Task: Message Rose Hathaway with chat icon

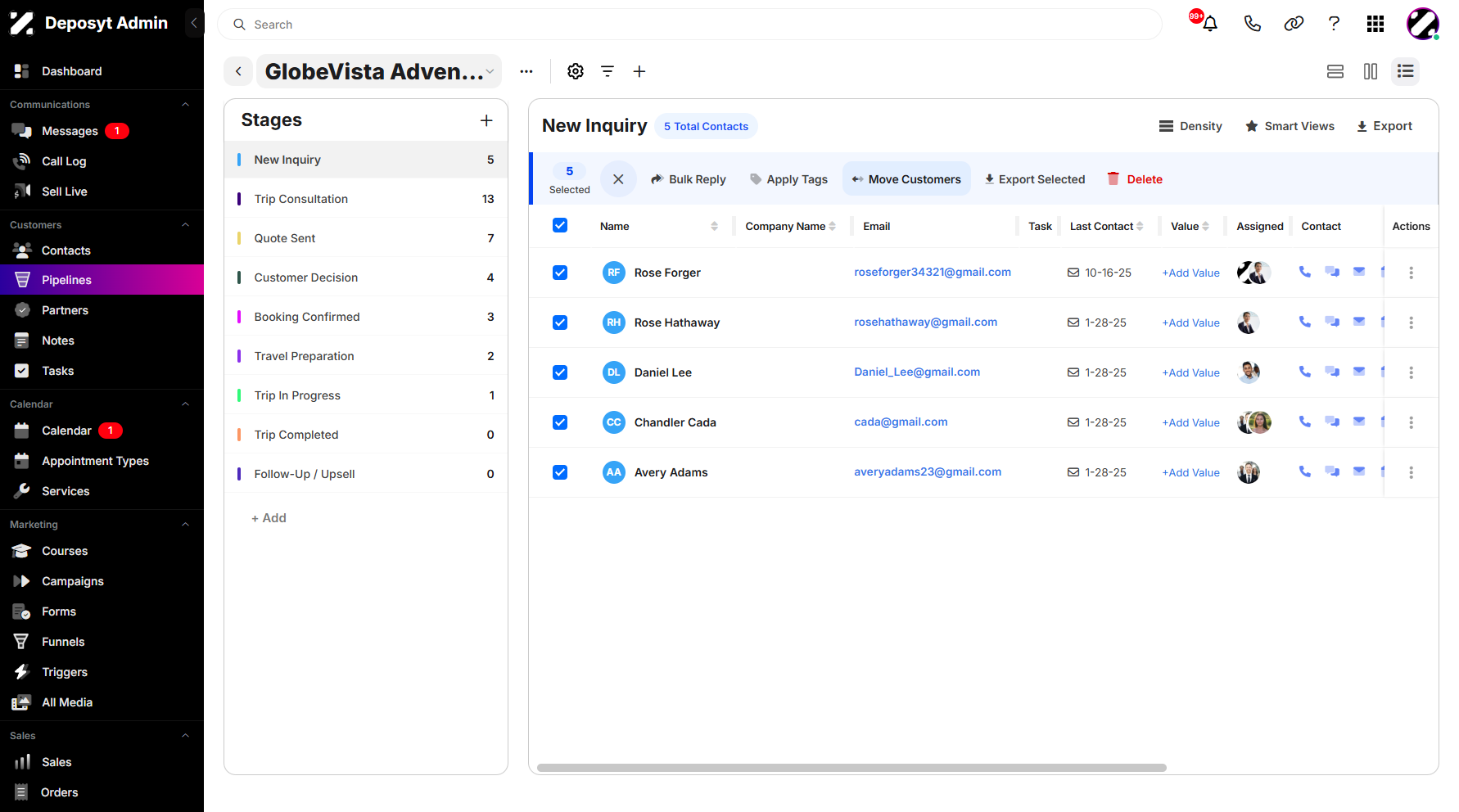Action: click(x=1332, y=322)
